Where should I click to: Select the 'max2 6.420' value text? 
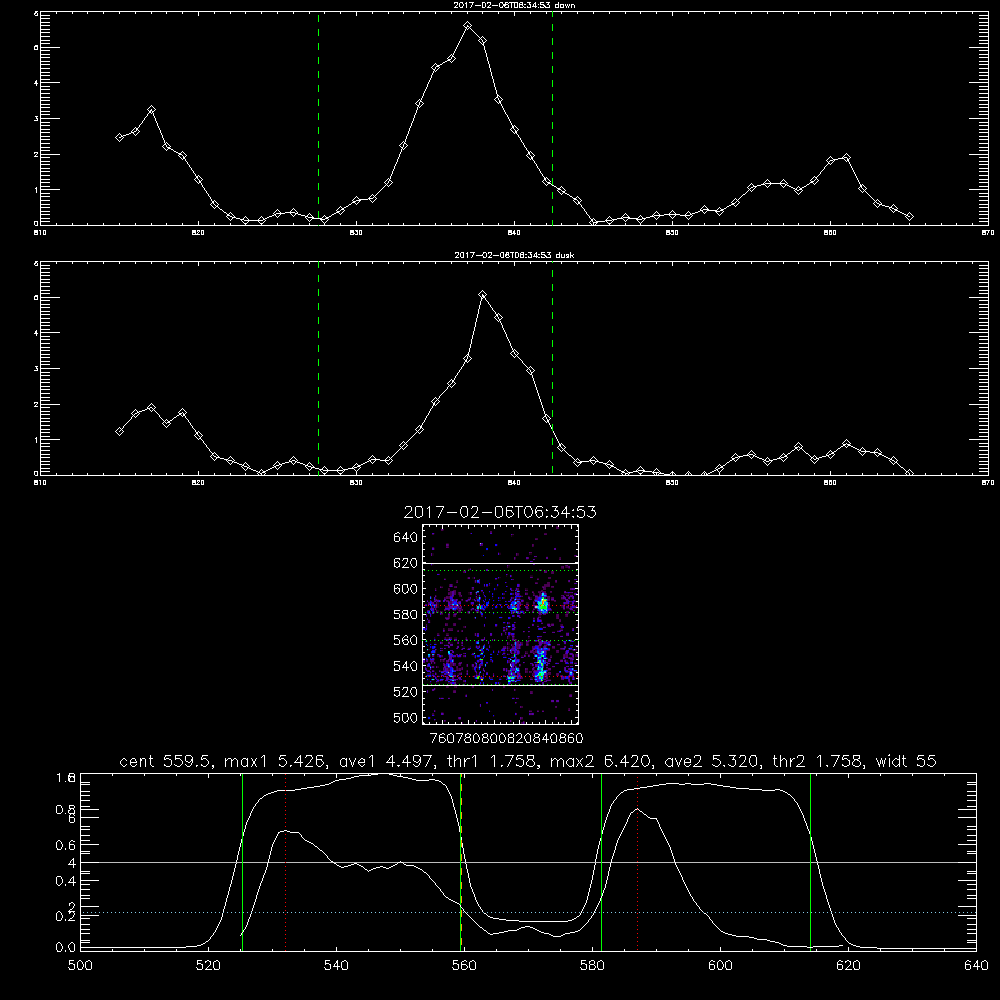(600, 761)
